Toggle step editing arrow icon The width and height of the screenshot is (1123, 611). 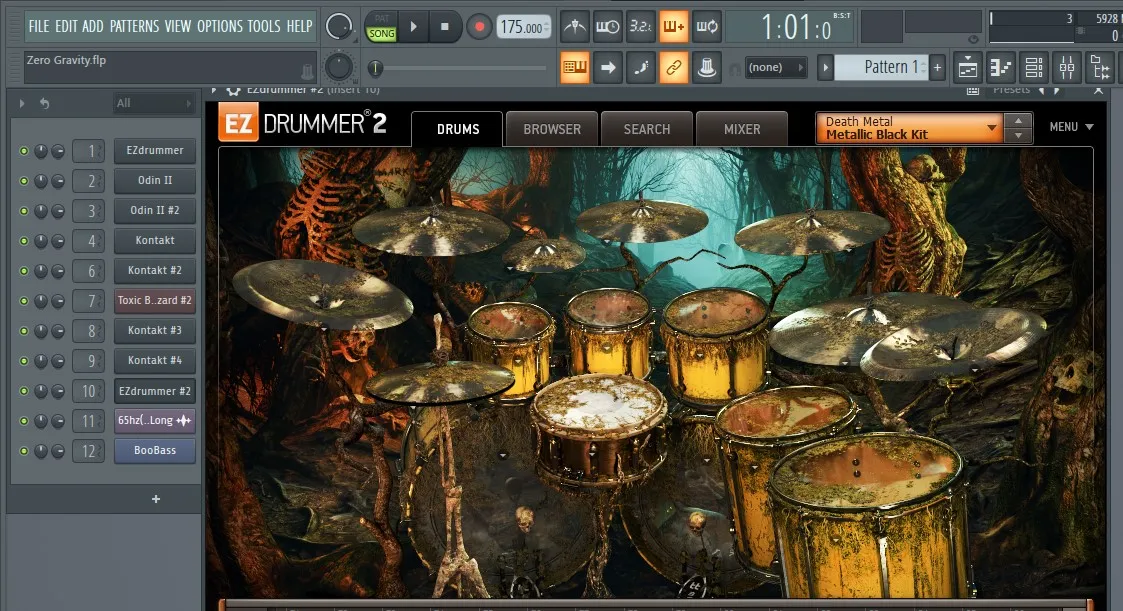coord(608,68)
